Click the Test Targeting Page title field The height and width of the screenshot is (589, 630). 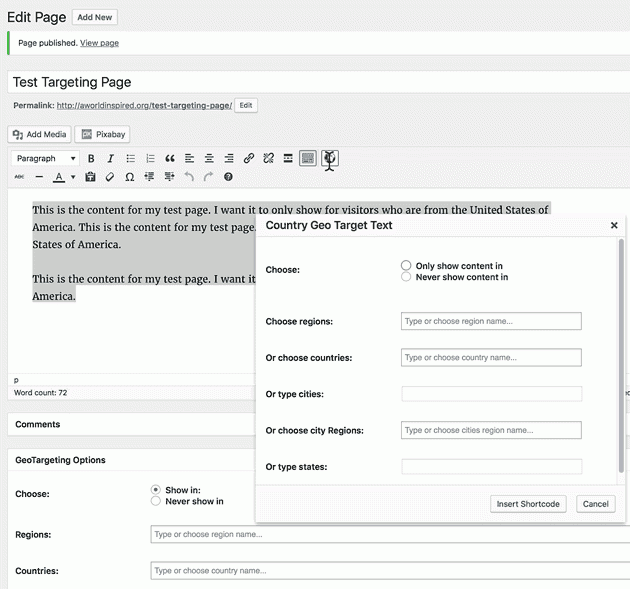(x=319, y=82)
